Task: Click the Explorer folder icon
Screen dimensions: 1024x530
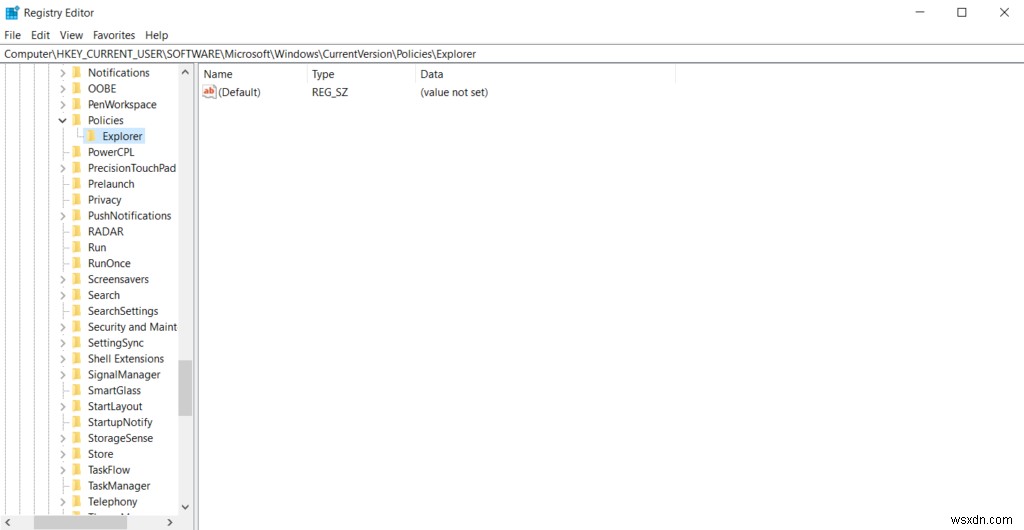Action: click(x=91, y=136)
